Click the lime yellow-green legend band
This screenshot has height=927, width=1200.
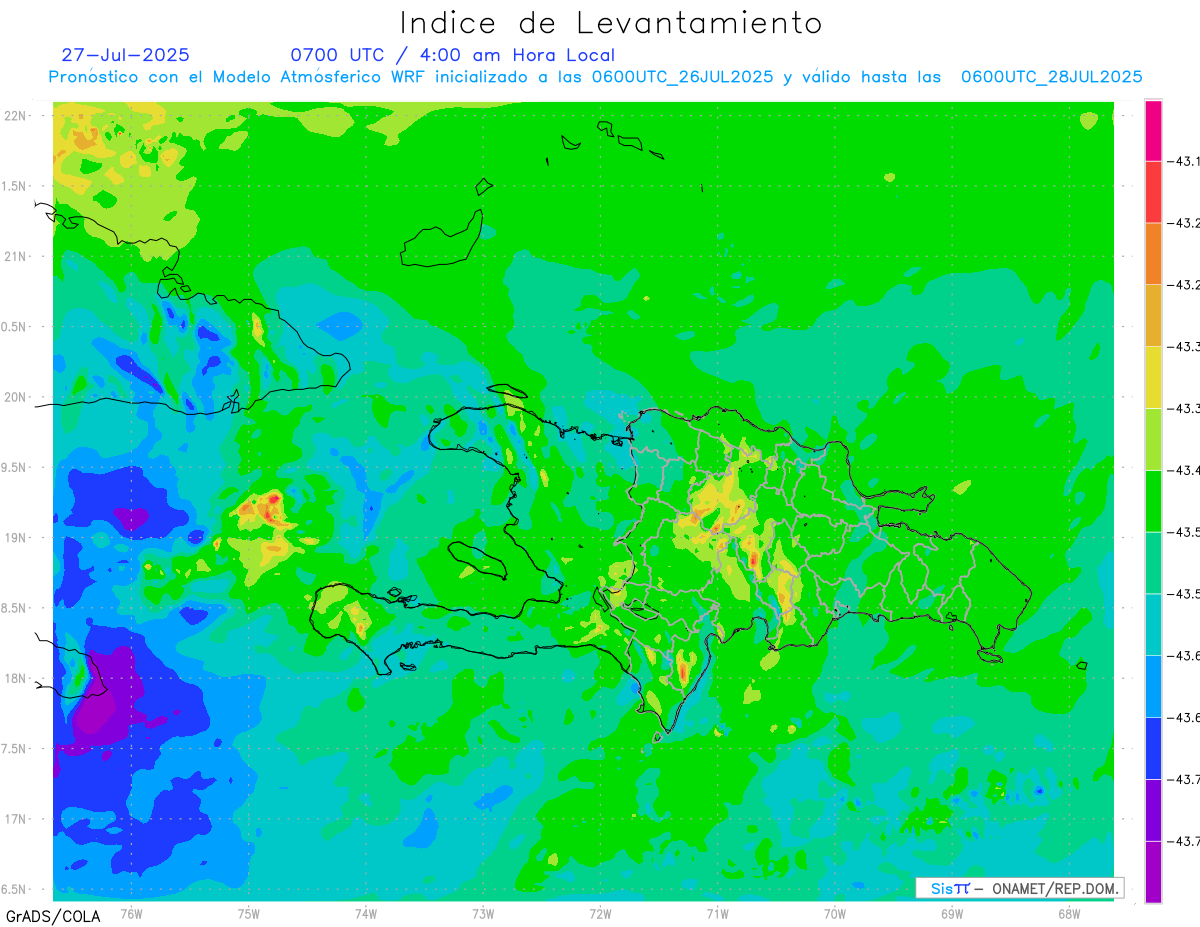(1153, 439)
